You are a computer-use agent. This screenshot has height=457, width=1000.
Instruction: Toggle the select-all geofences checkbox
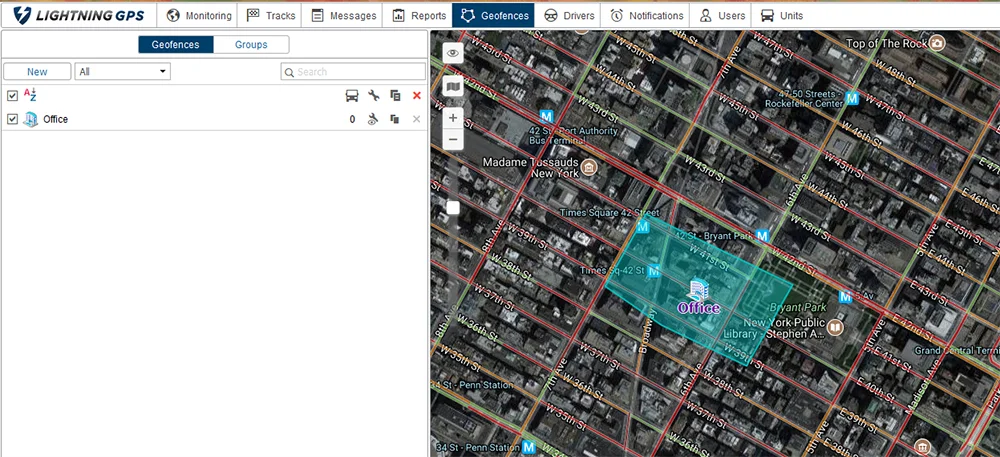coord(12,96)
